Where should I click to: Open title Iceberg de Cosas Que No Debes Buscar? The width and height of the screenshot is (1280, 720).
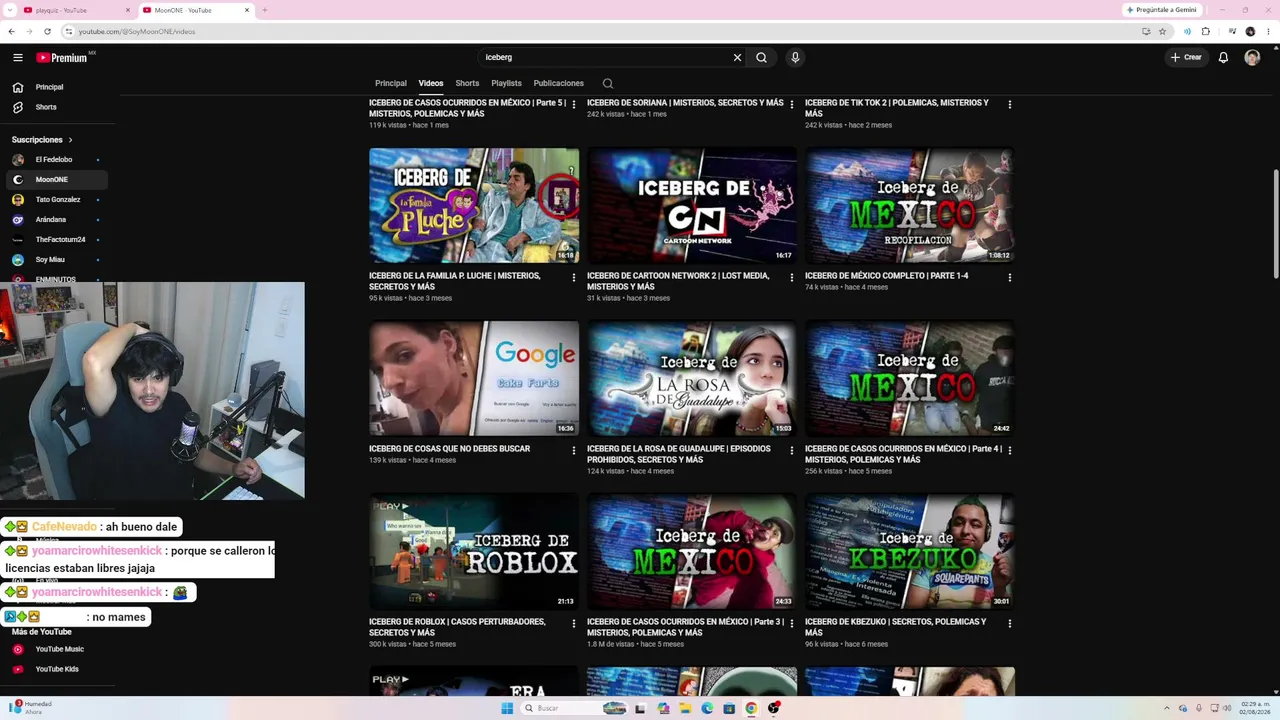pos(449,449)
